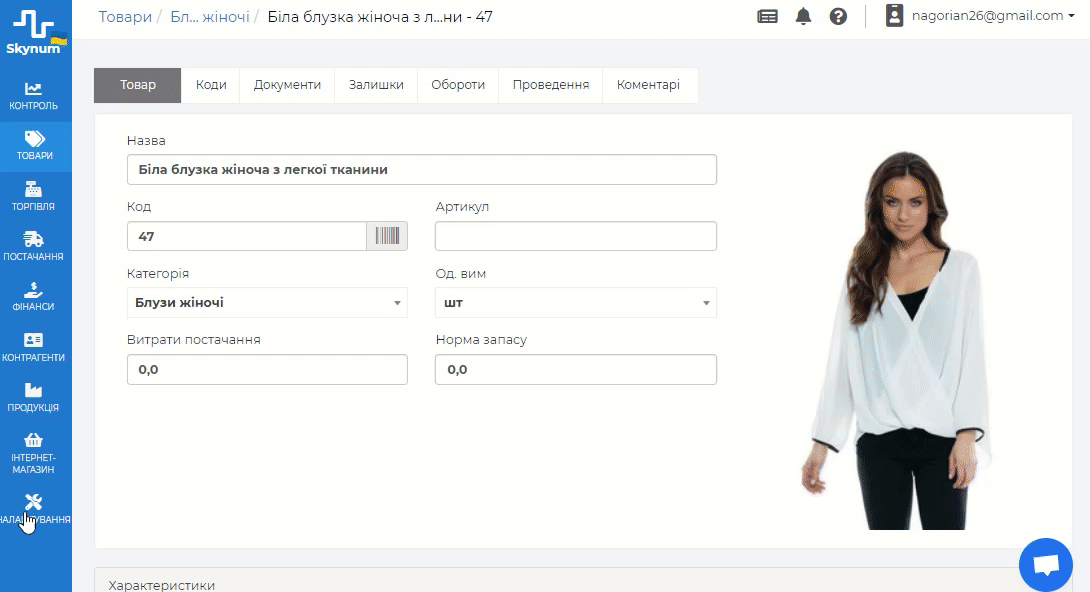Click the Бл... жіночі breadcrumb link
Image resolution: width=1090 pixels, height=592 pixels.
pyautogui.click(x=210, y=17)
